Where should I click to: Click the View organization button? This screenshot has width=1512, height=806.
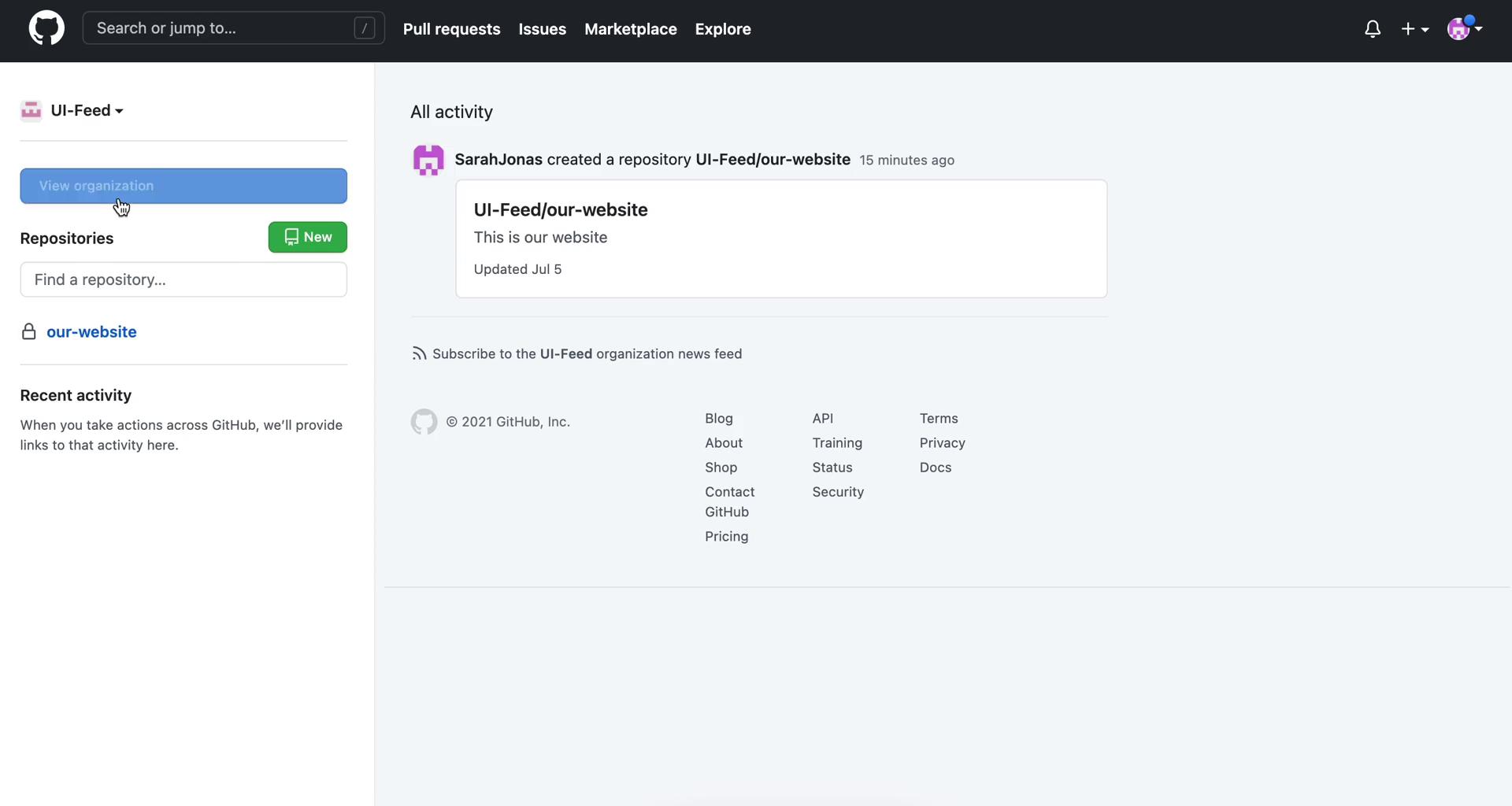[x=183, y=186]
